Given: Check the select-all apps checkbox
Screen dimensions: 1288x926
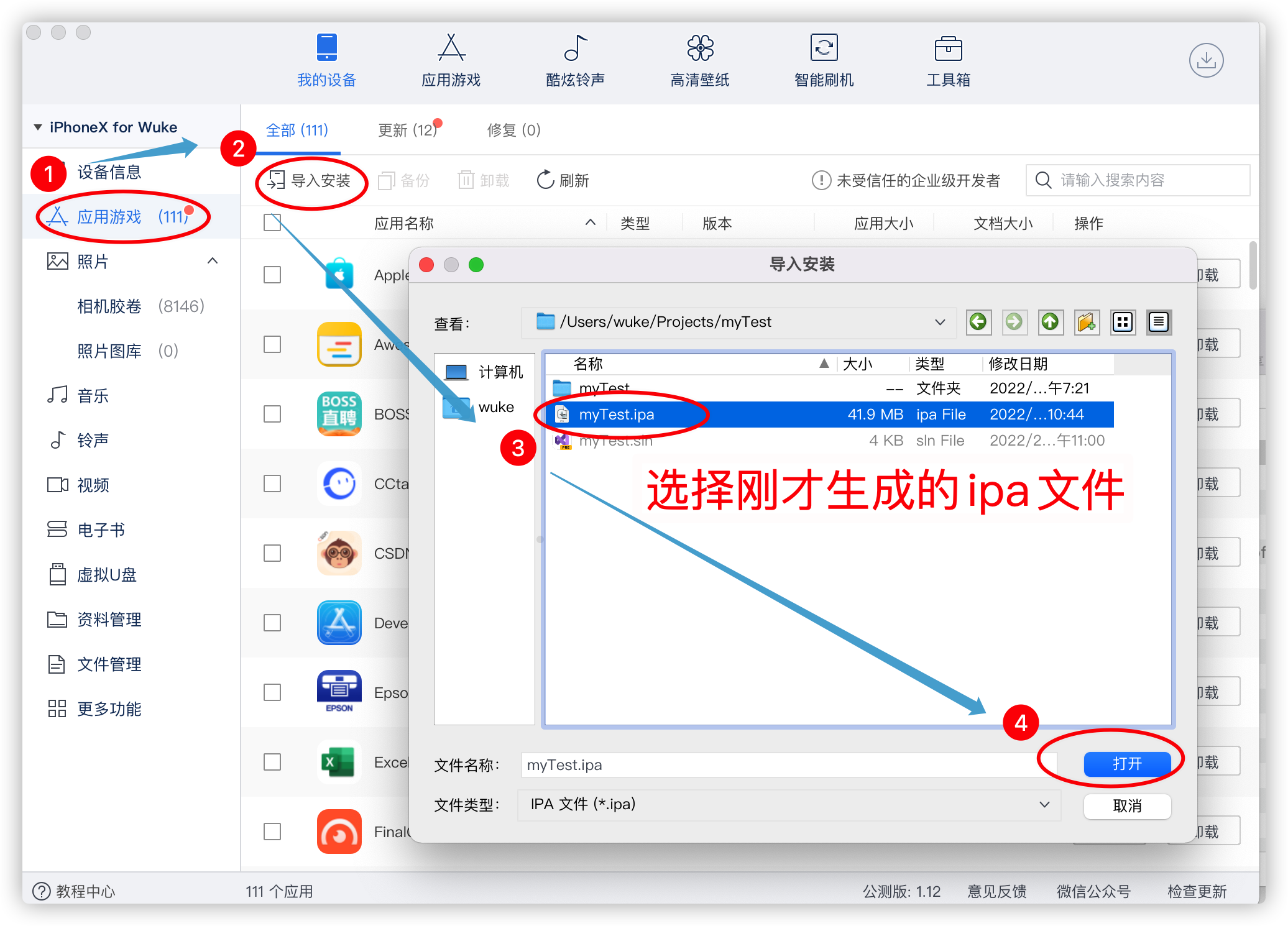Looking at the screenshot, I should pos(272,222).
